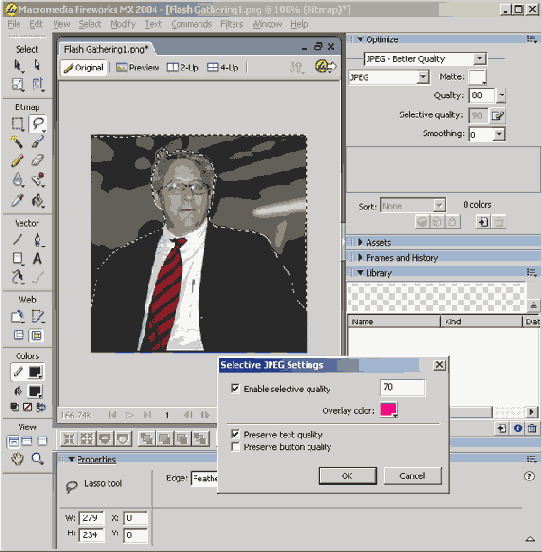Click OK in Selective JPEG Settings
542x552 pixels.
pos(347,476)
